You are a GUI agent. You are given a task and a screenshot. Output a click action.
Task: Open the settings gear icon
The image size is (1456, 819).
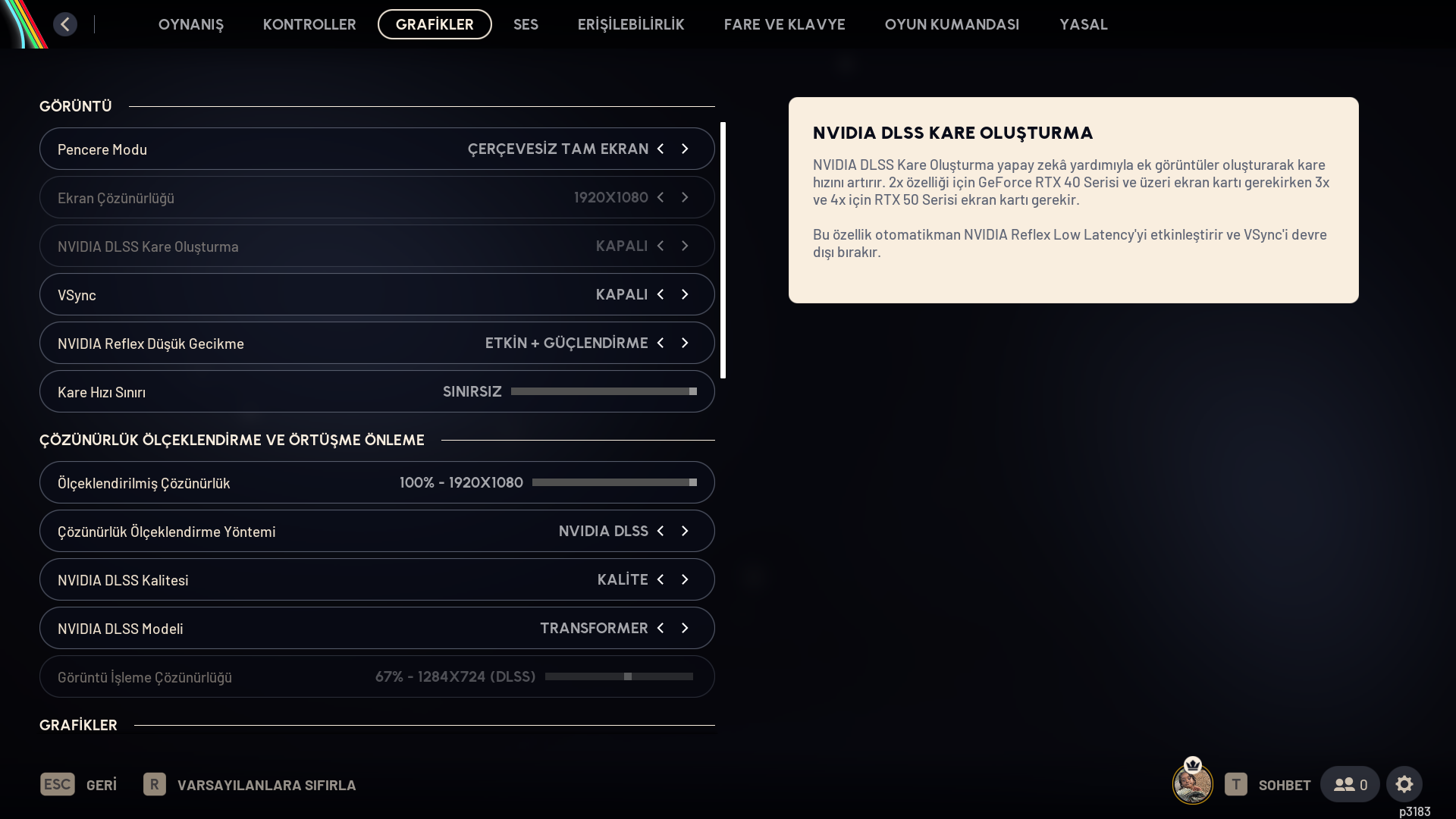coord(1404,784)
